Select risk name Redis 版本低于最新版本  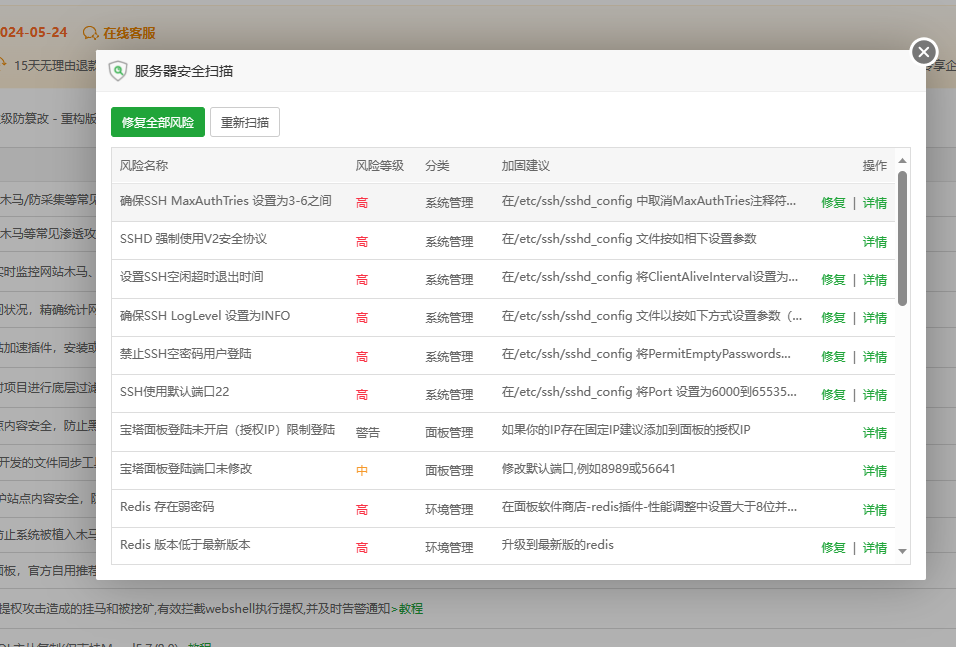click(x=185, y=545)
